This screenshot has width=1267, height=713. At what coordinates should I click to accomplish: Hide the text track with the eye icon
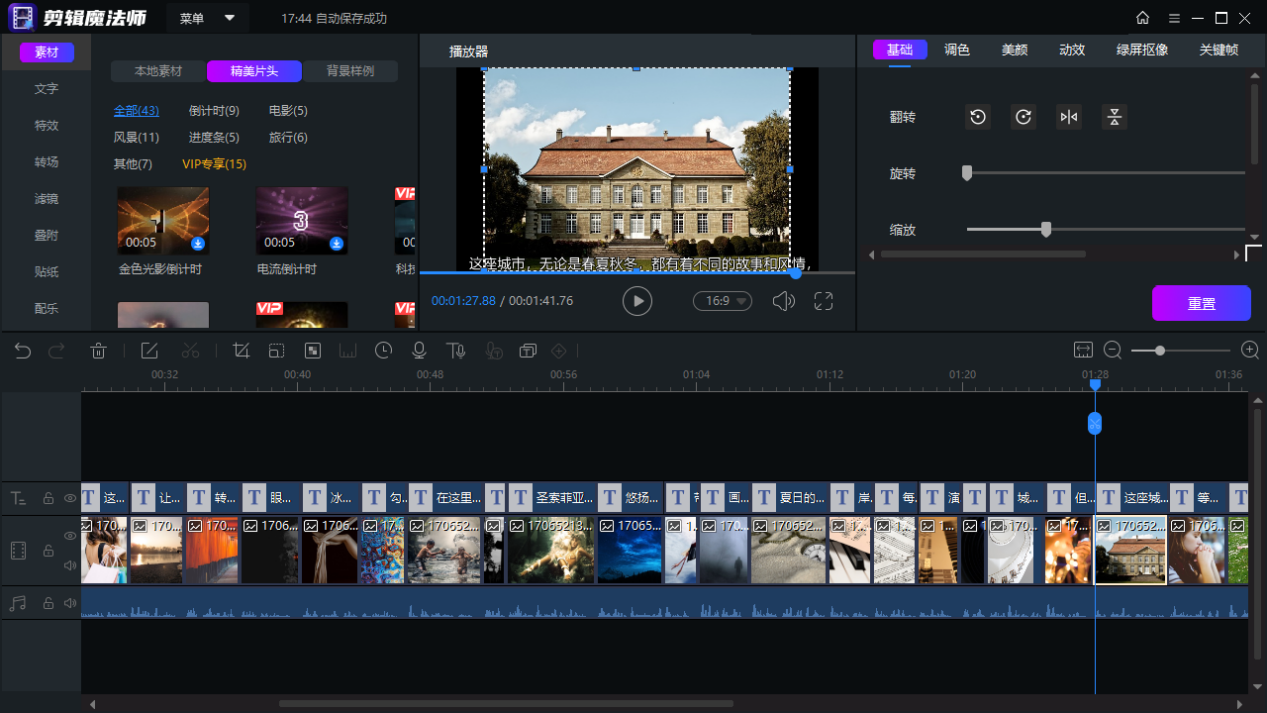(x=70, y=498)
